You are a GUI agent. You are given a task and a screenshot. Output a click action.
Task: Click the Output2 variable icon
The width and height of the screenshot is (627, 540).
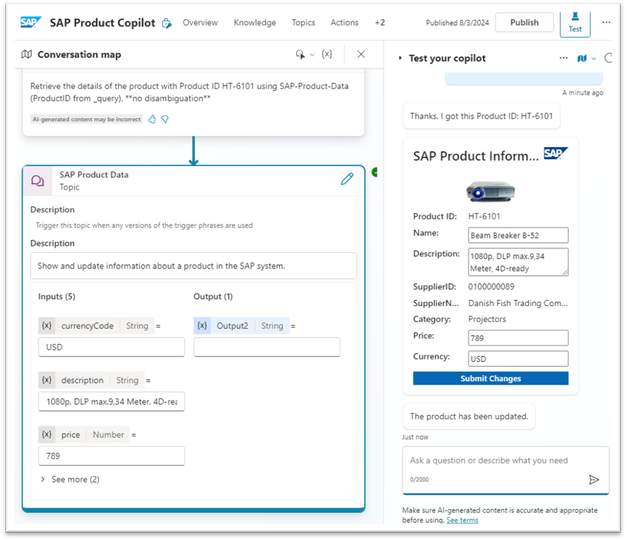coord(202,326)
